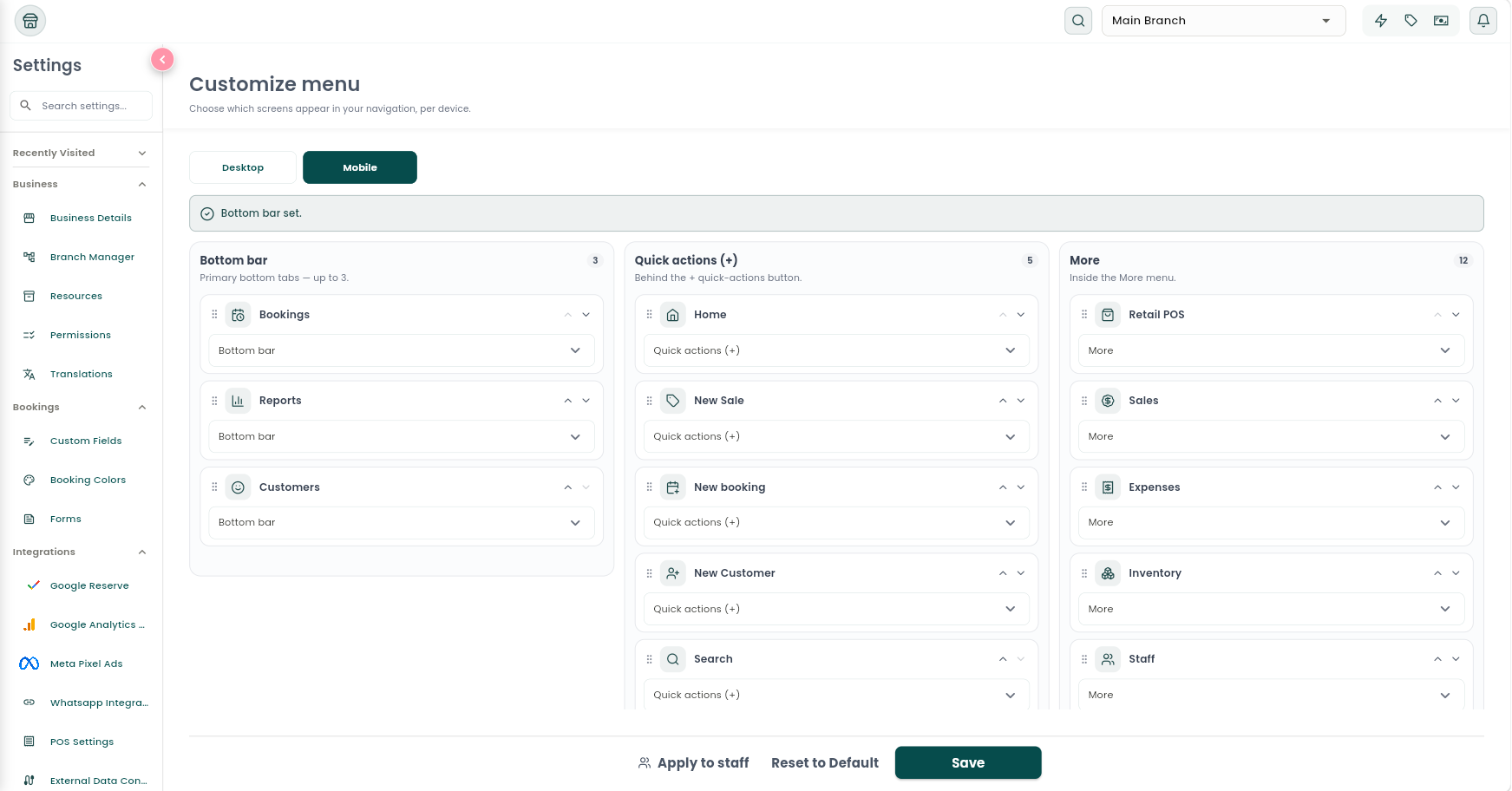Click the store logo icon at top left
The image size is (1512, 791).
(30, 21)
